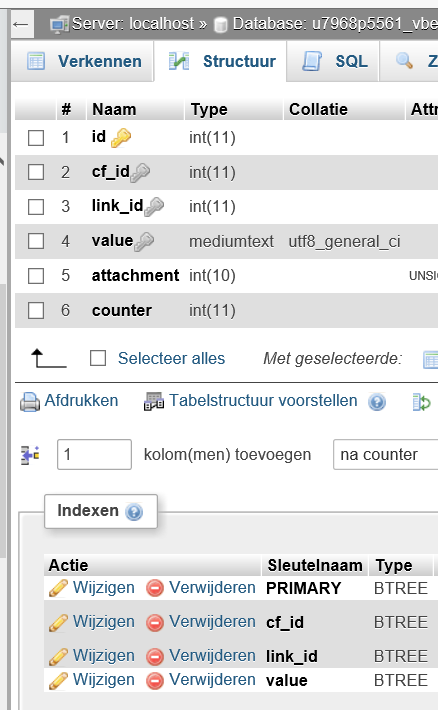This screenshot has width=438, height=710.
Task: Click the server icon beside localhost
Action: pyautogui.click(x=59, y=24)
